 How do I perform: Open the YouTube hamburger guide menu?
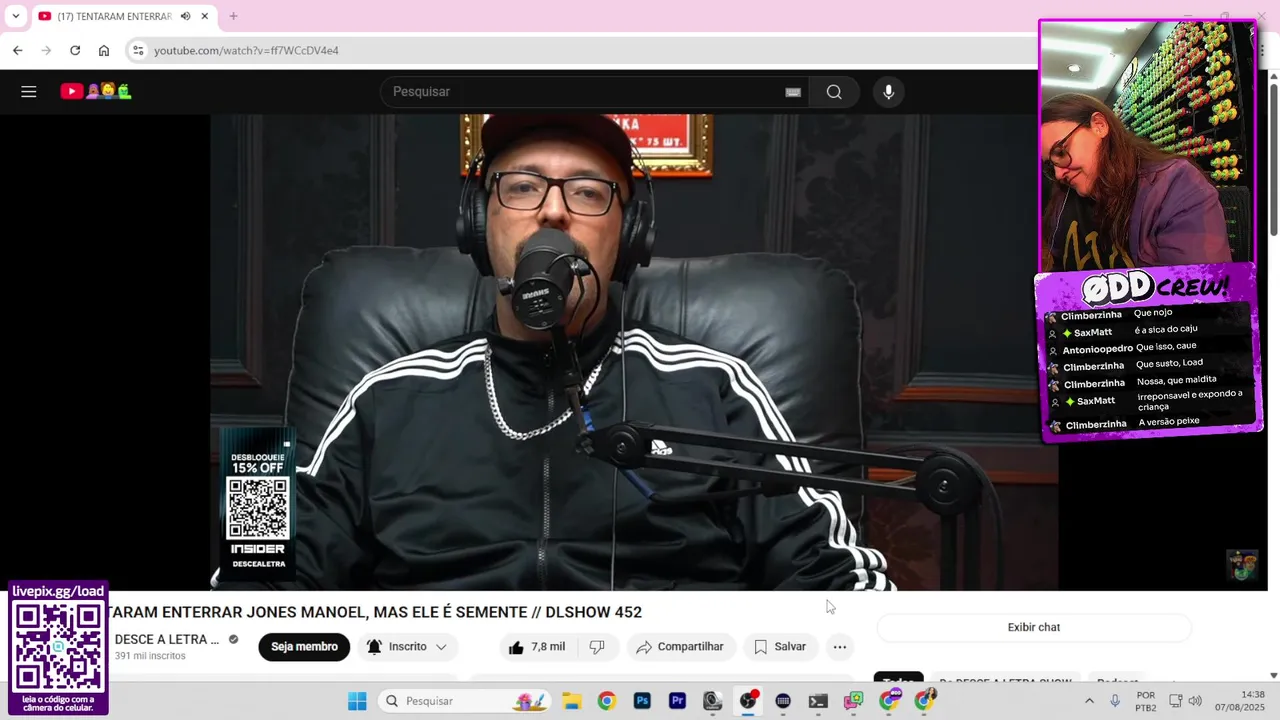coord(29,92)
